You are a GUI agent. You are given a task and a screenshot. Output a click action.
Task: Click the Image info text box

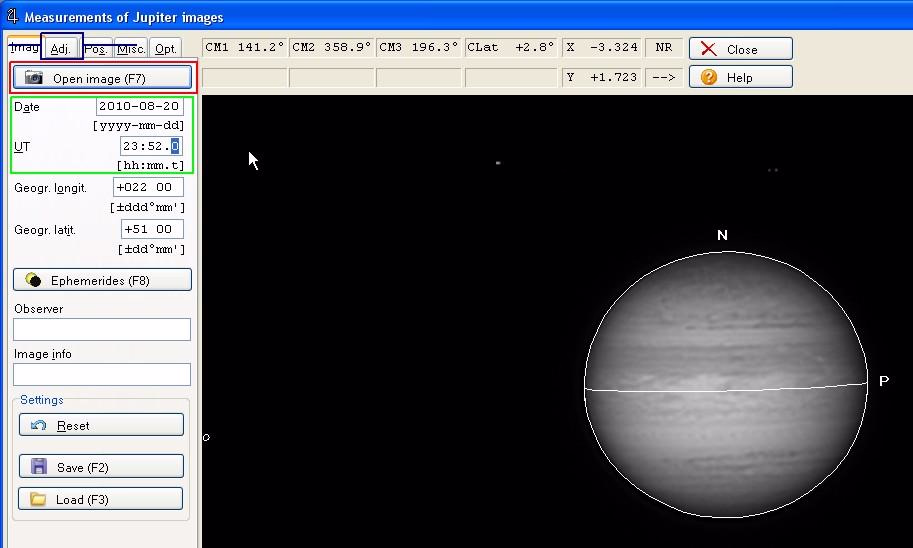[x=101, y=374]
